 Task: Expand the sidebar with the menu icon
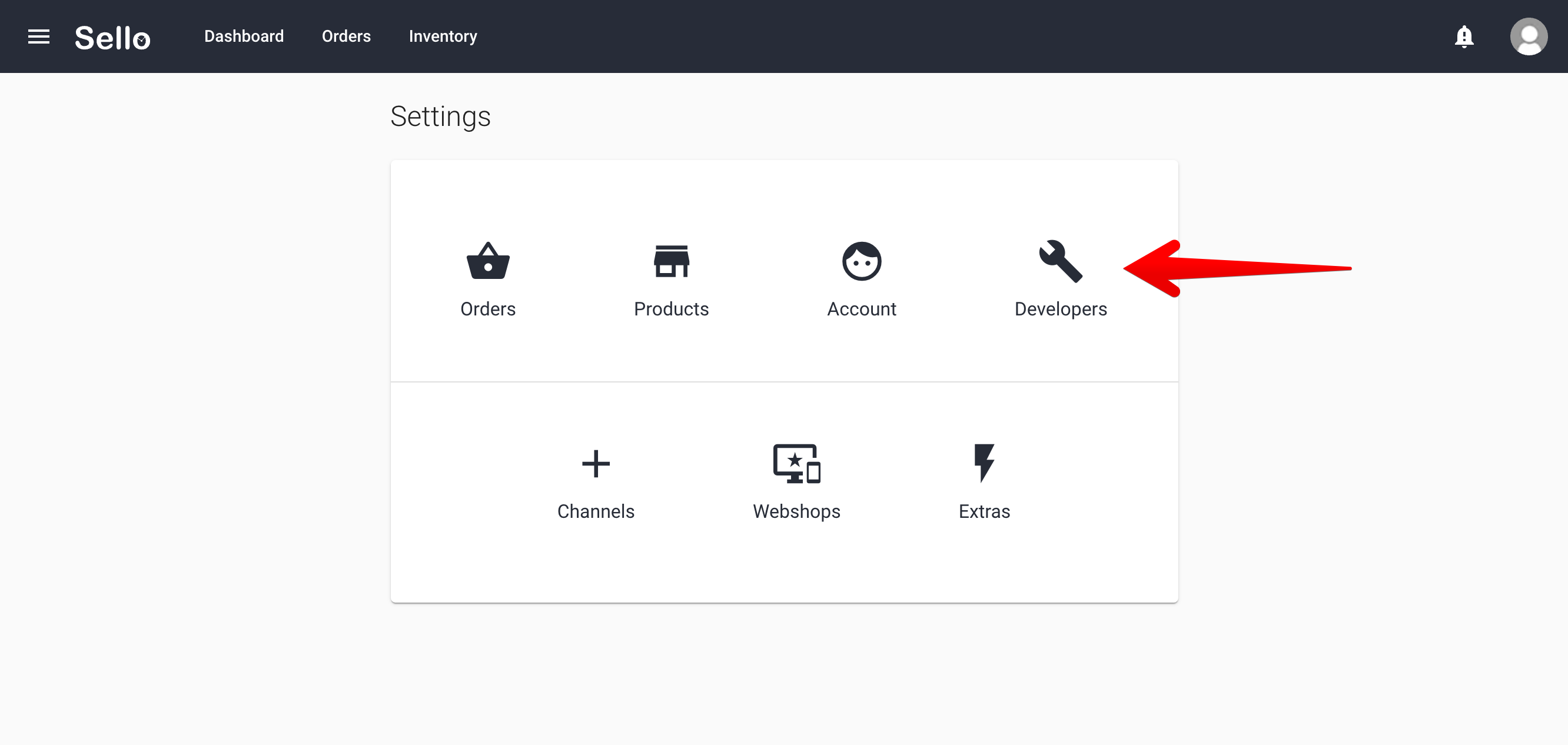pos(39,36)
